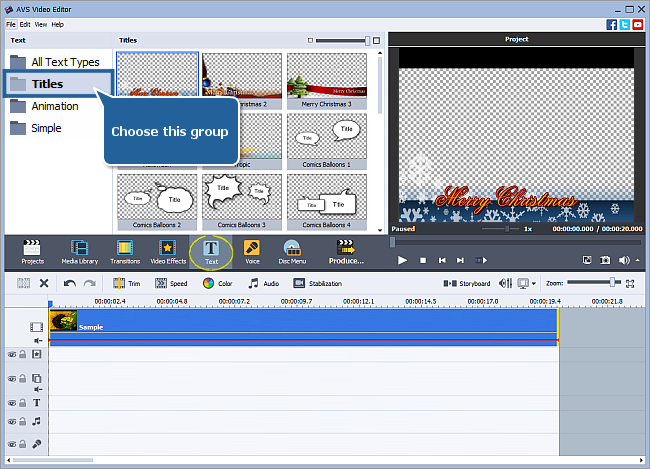Go to next frame
The width and height of the screenshot is (650, 469).
click(460, 260)
